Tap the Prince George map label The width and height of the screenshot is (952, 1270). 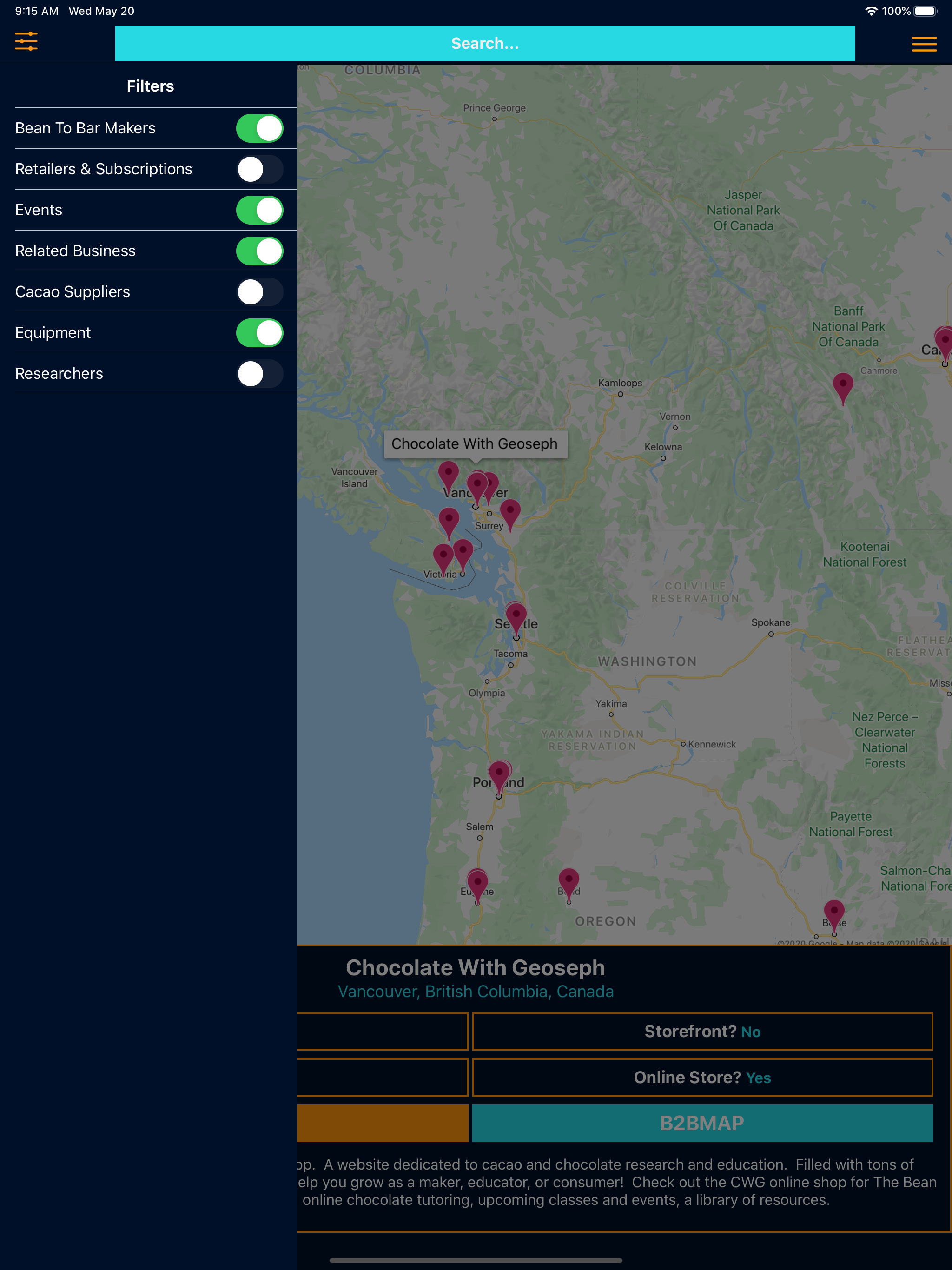(495, 108)
